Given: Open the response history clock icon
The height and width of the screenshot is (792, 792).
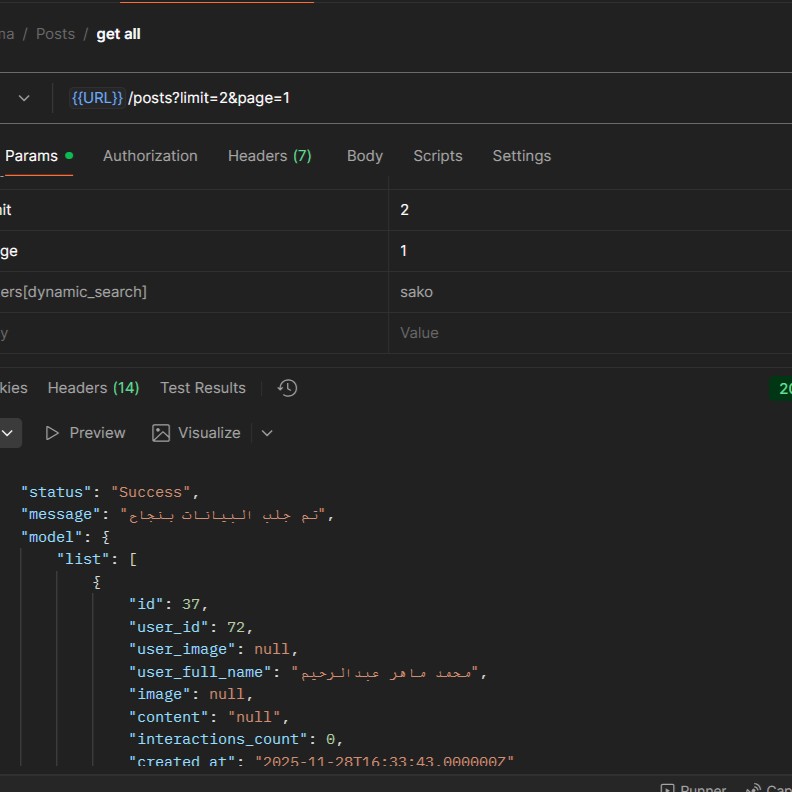Looking at the screenshot, I should [x=288, y=388].
